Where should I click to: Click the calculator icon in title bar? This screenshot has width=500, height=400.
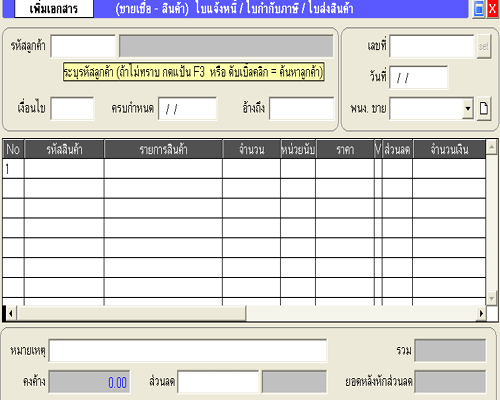pyautogui.click(x=479, y=9)
